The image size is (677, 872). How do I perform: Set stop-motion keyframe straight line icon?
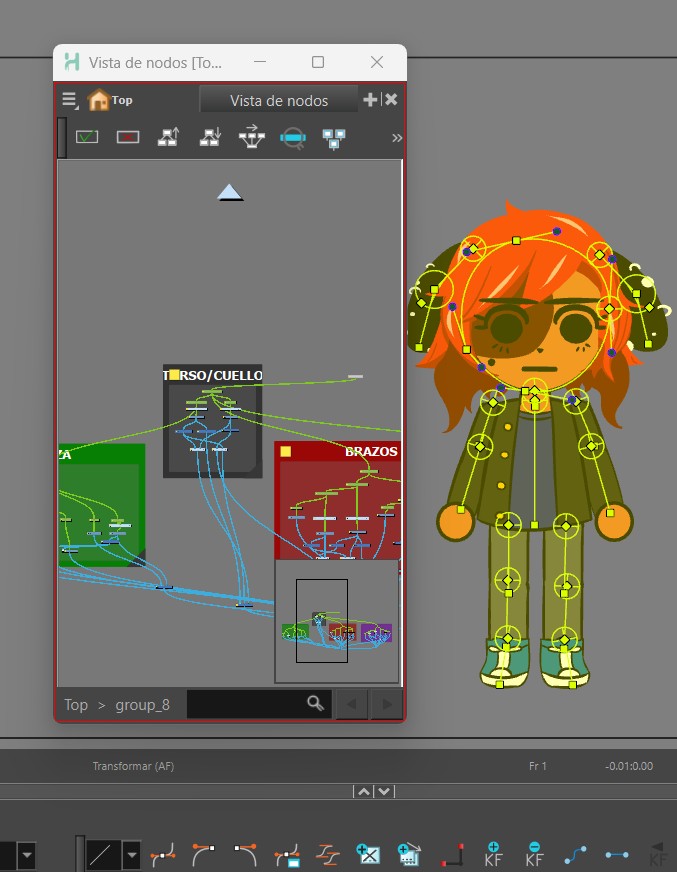click(617, 855)
